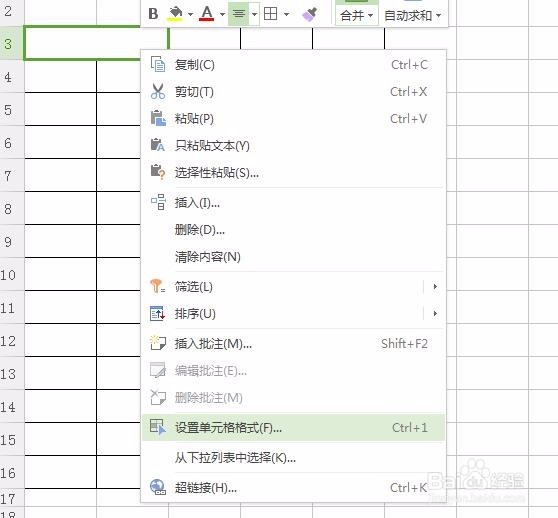Image resolution: width=558 pixels, height=518 pixels.
Task: Click the 筛选(L) filter entry
Action: click(x=293, y=286)
